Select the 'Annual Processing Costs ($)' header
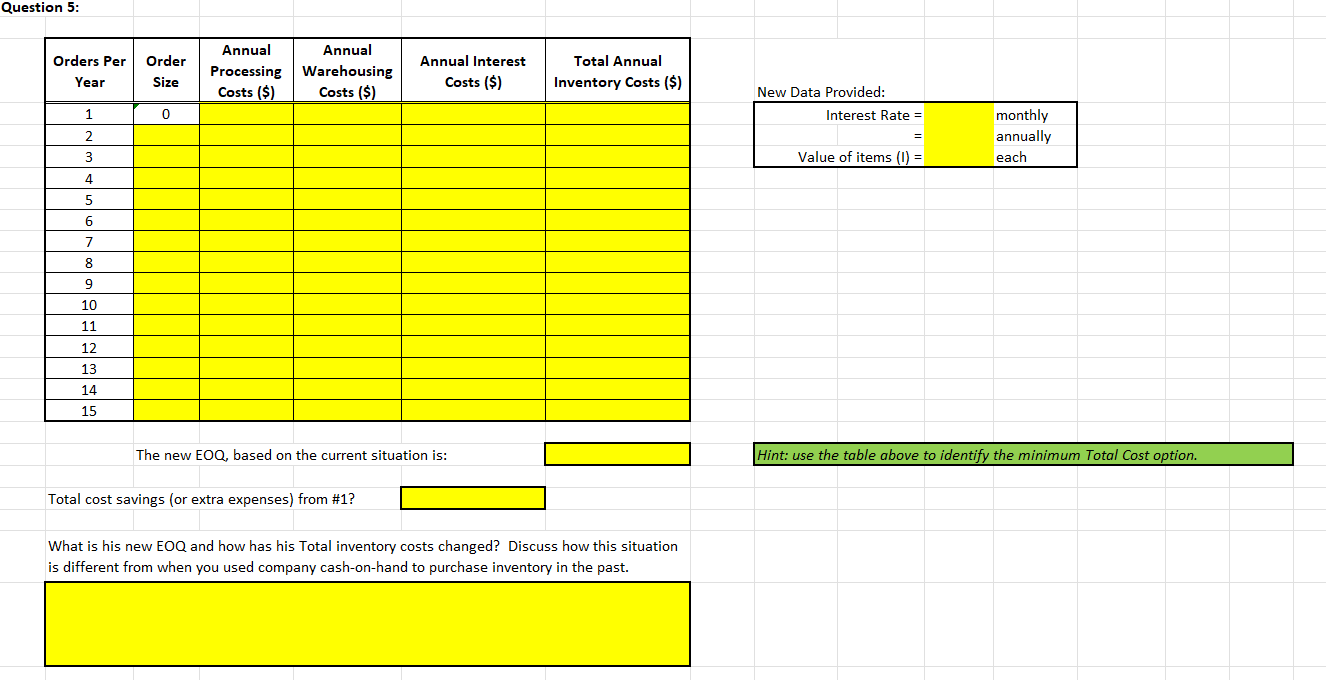 [x=246, y=71]
